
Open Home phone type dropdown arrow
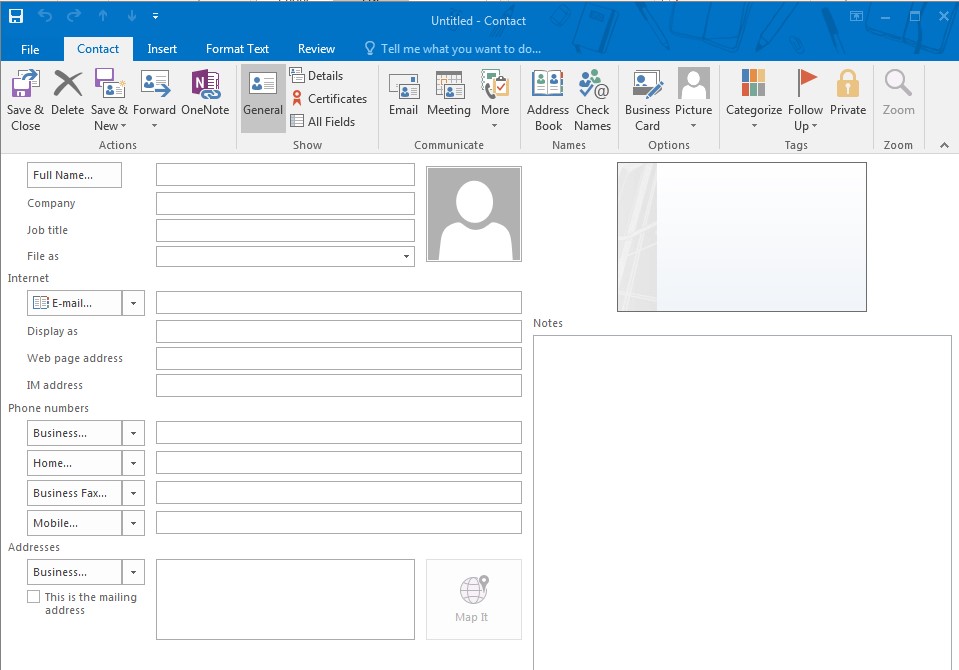[x=133, y=463]
